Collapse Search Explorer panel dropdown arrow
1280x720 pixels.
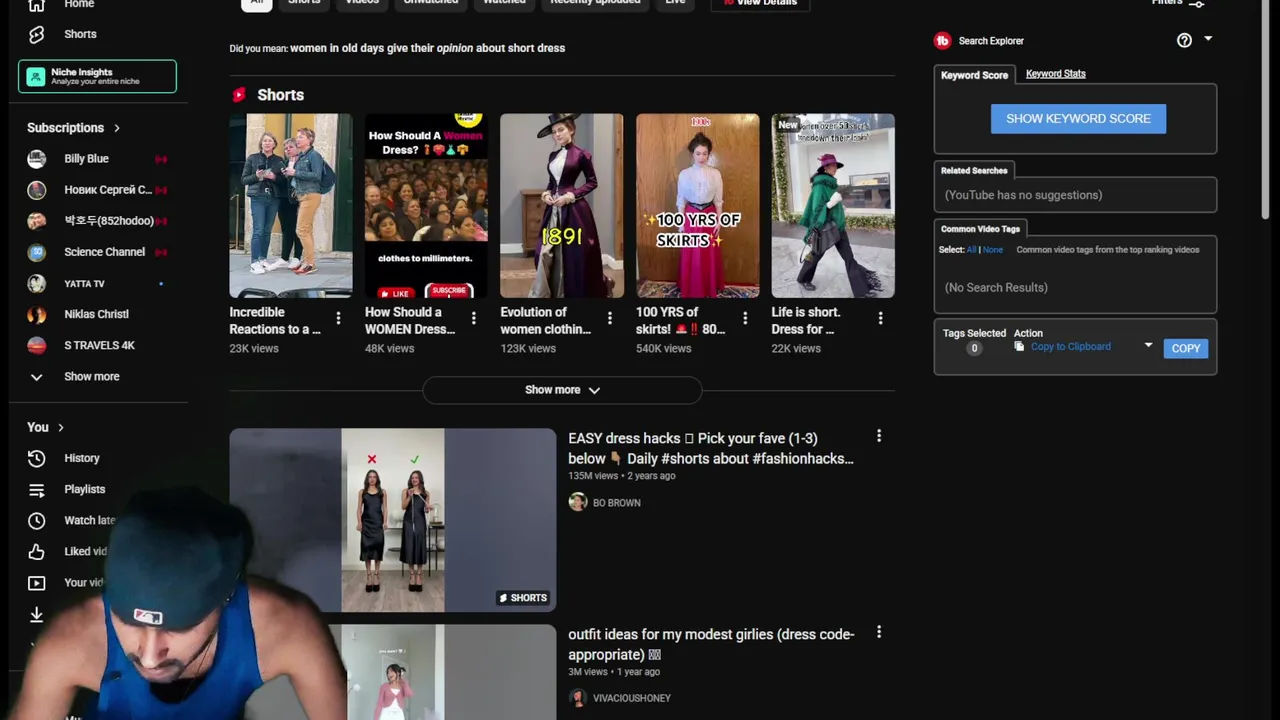coord(1208,40)
